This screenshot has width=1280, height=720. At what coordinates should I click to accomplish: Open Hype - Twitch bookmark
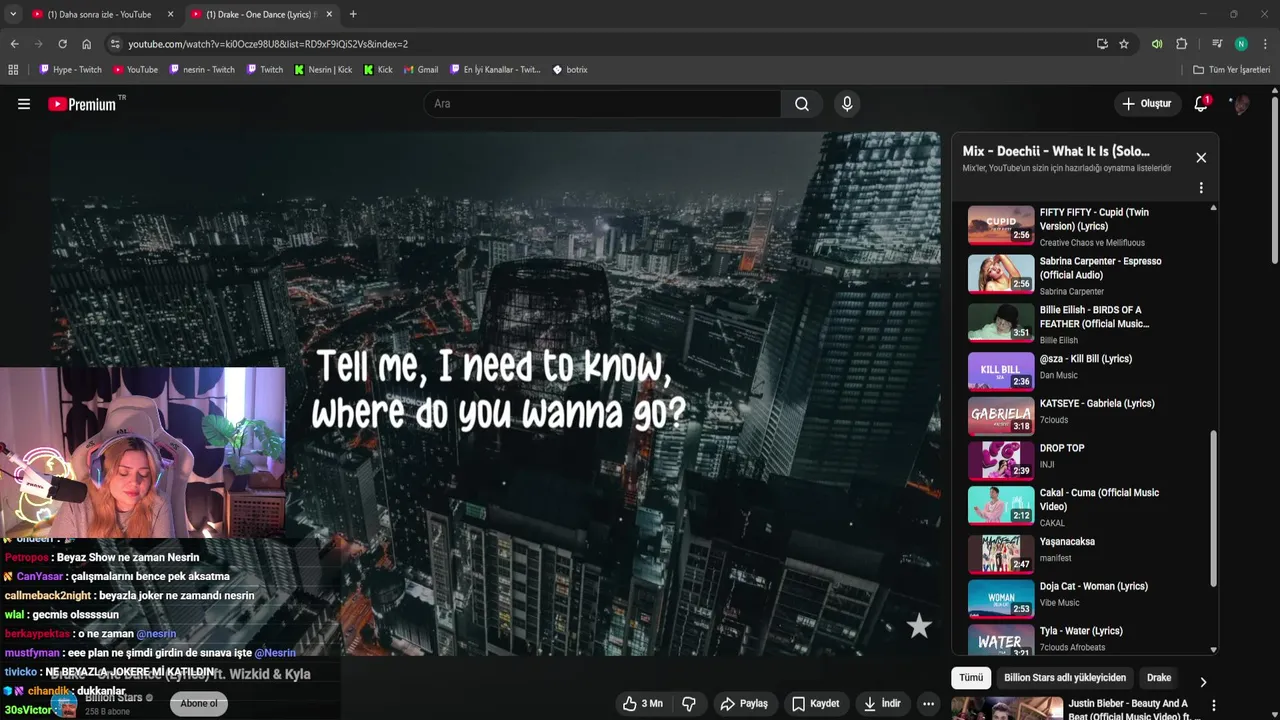[x=70, y=70]
